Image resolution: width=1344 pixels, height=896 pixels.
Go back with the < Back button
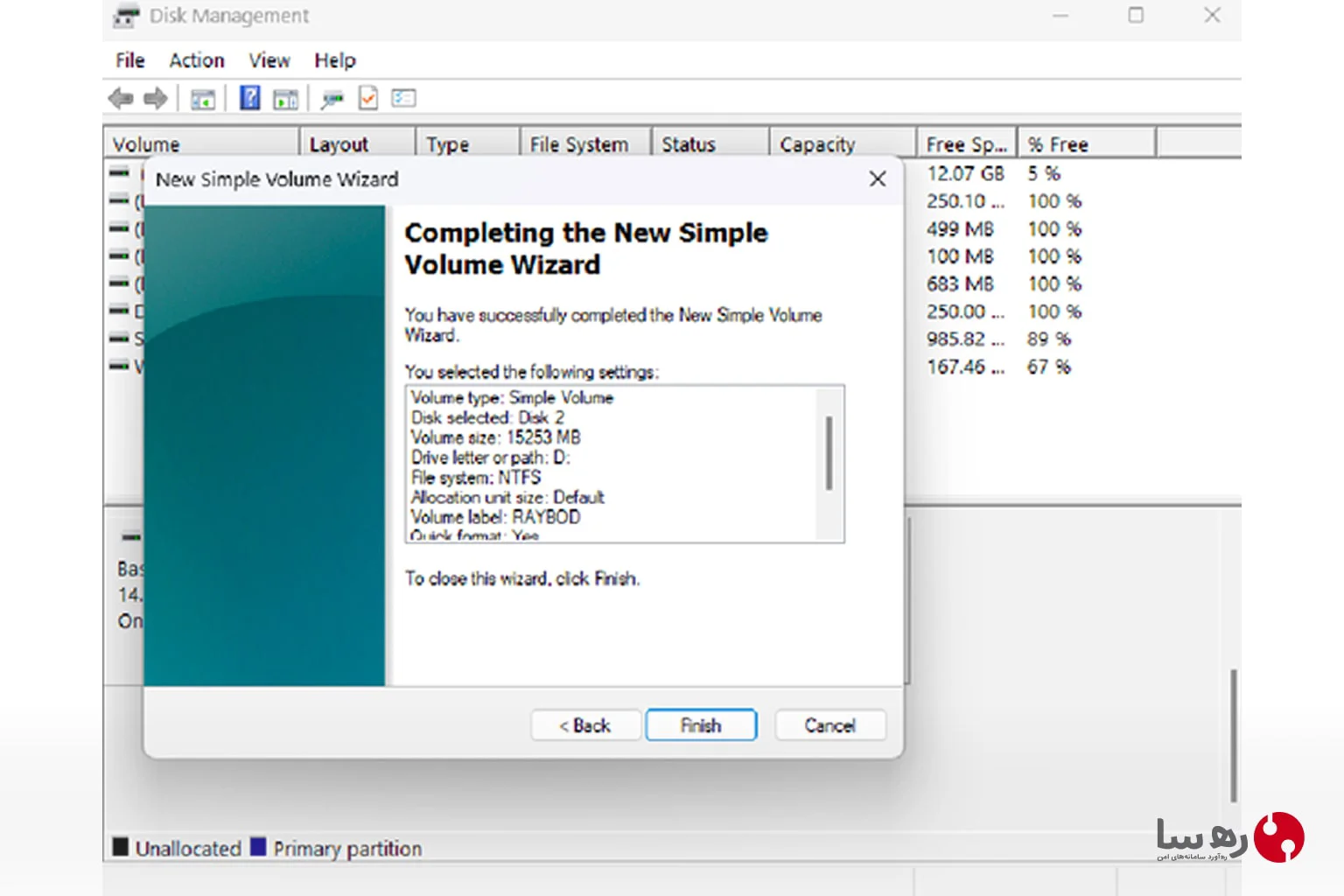(x=585, y=725)
